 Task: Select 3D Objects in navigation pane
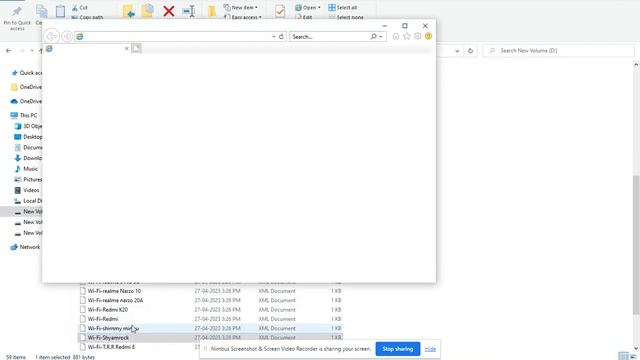point(29,126)
